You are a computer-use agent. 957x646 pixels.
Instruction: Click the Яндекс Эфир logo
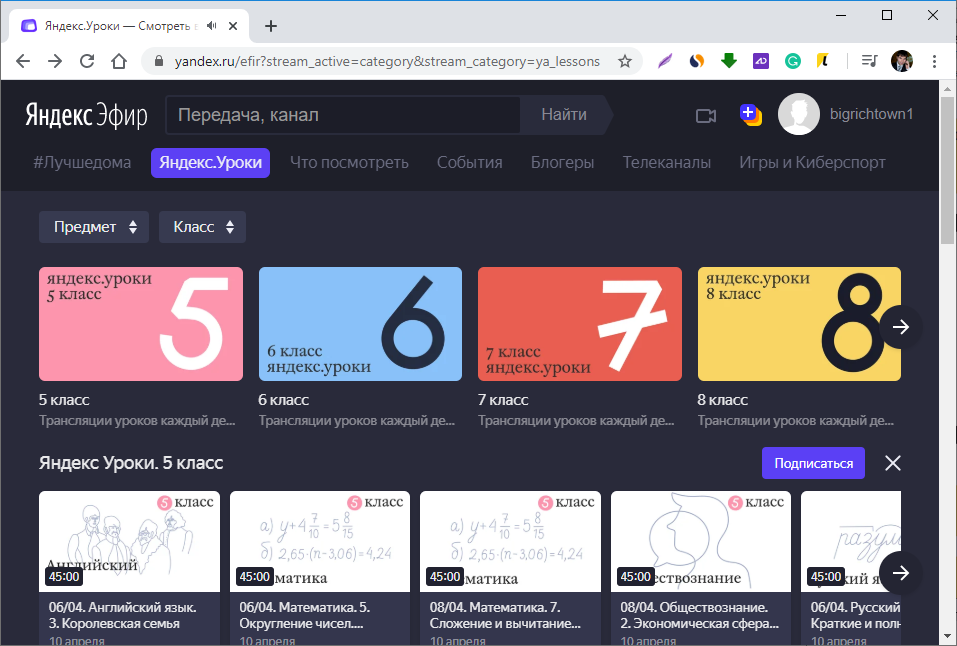[86, 115]
